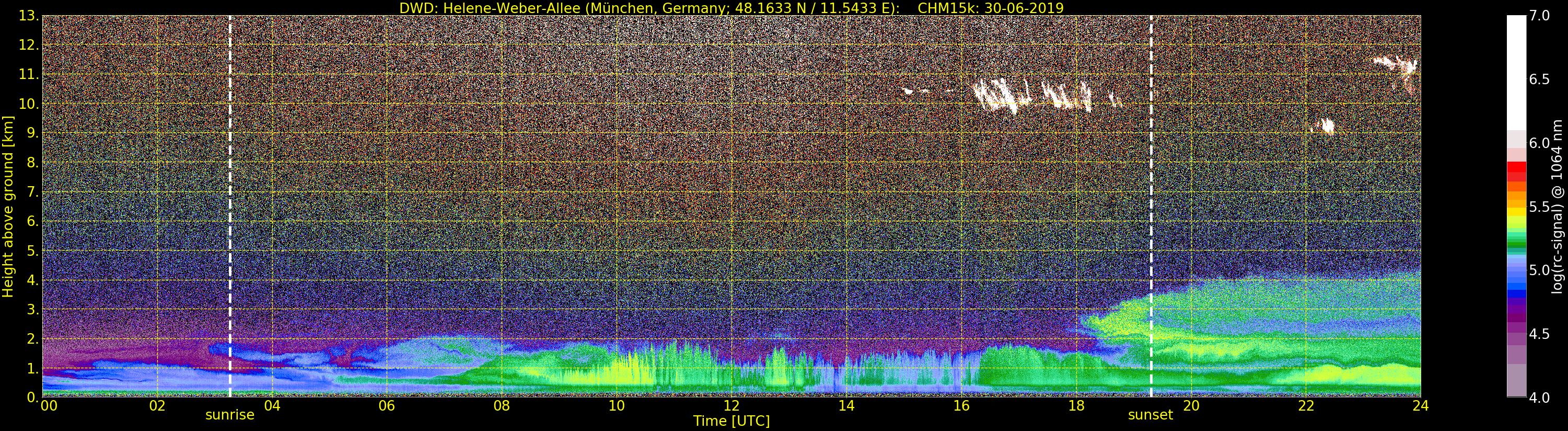The height and width of the screenshot is (431, 1568).
Task: Click the y-axis tick label '4.'
Action: [32, 280]
